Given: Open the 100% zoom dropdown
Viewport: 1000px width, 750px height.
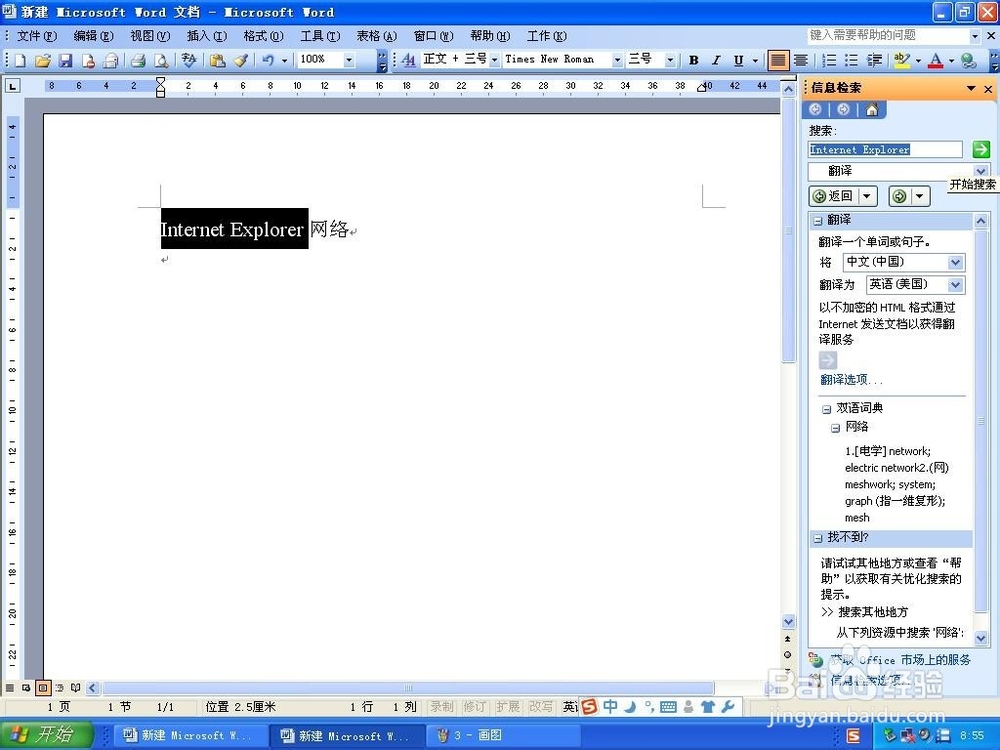Looking at the screenshot, I should 349,60.
